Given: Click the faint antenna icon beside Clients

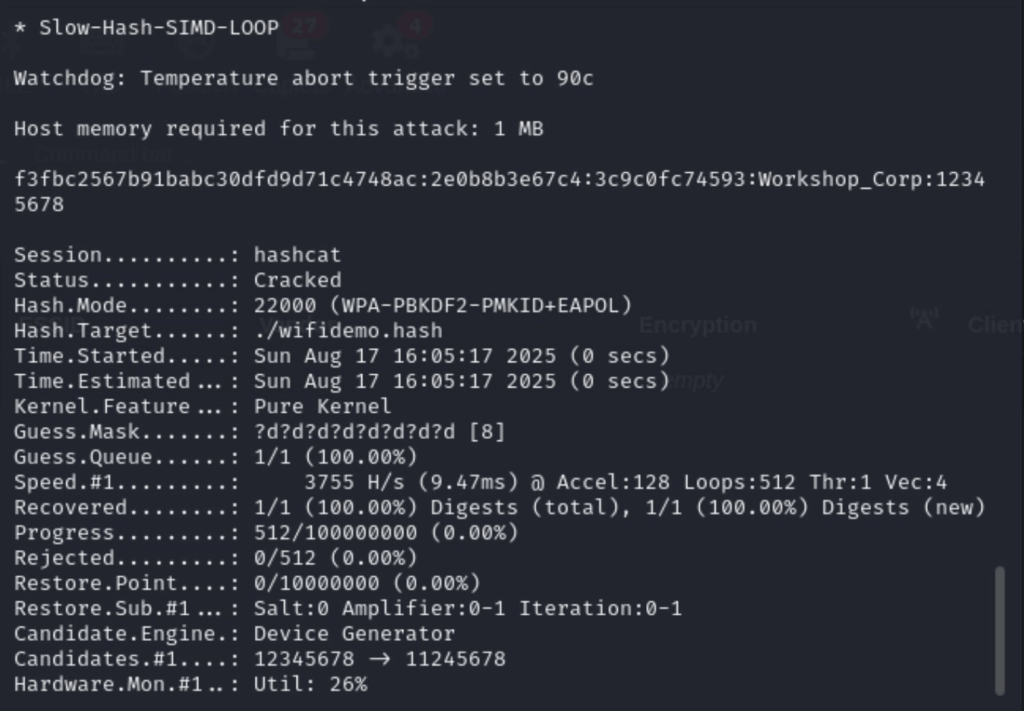Looking at the screenshot, I should pos(924,319).
